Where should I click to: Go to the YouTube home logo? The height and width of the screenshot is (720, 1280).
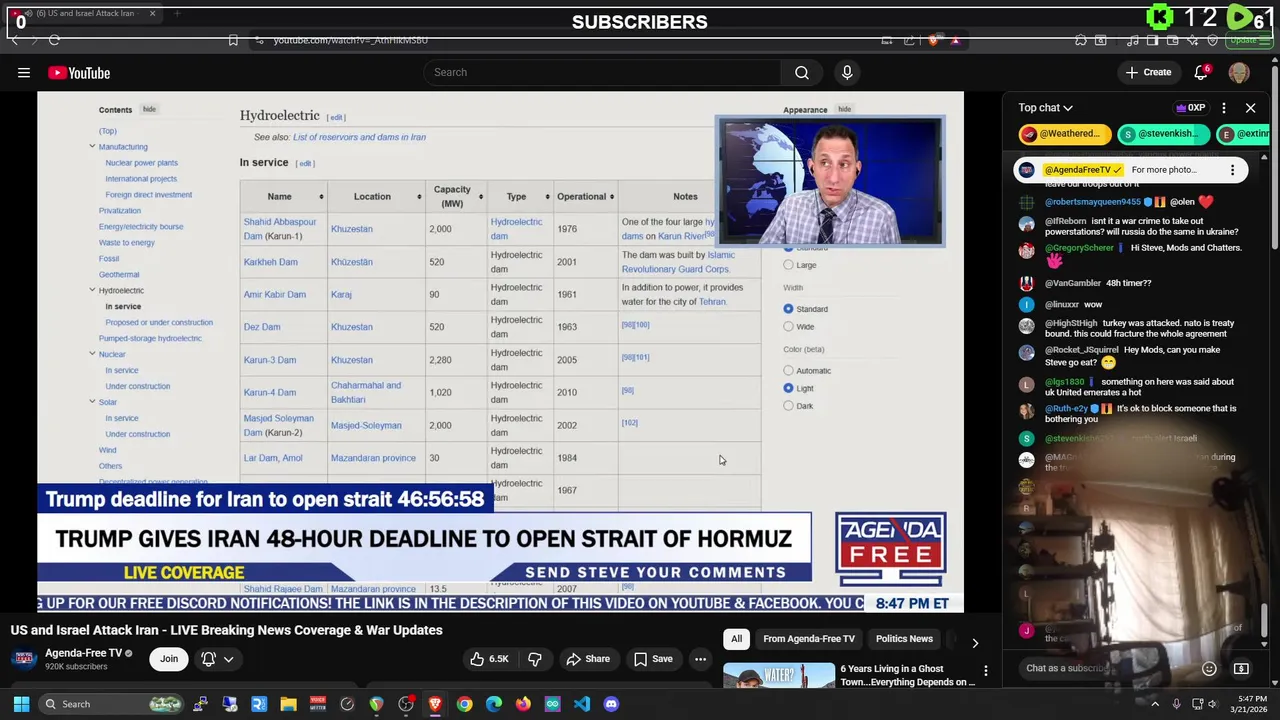point(79,73)
